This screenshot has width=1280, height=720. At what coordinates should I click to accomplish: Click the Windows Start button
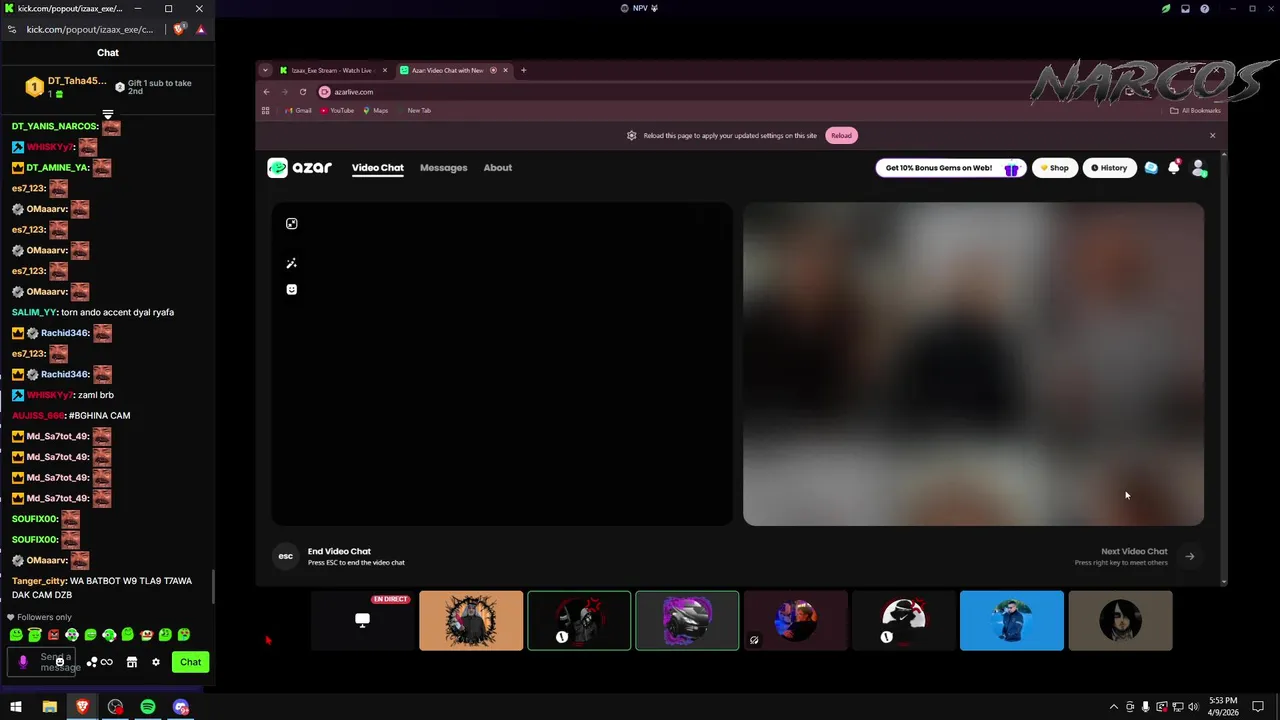point(16,707)
